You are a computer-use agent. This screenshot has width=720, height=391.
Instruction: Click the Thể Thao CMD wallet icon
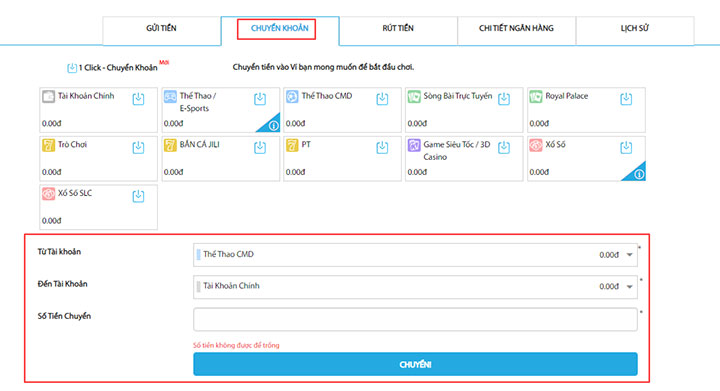click(292, 96)
